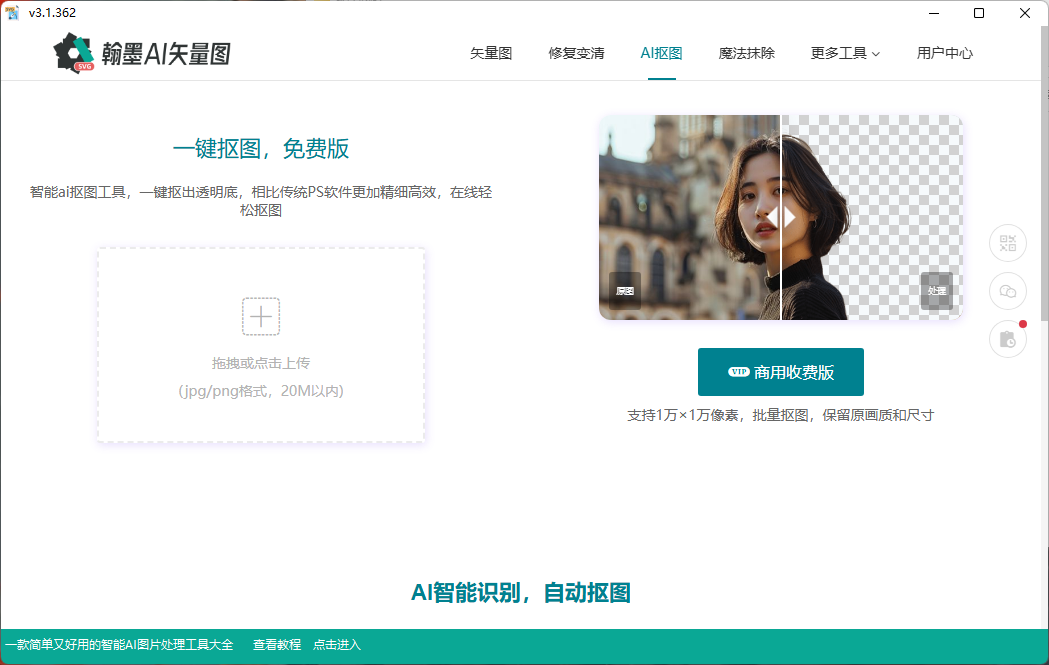Click the 处理 label on preview image
The width and height of the screenshot is (1049, 665).
tap(936, 291)
